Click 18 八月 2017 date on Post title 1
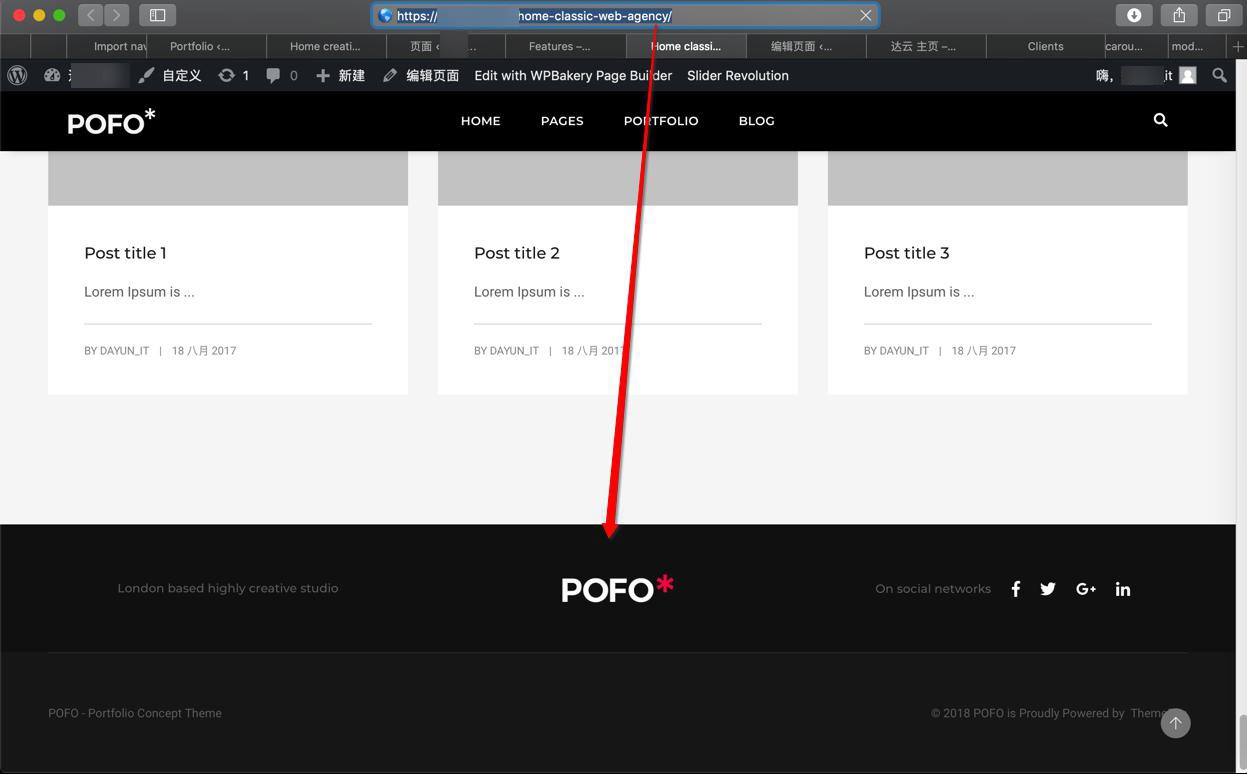This screenshot has height=774, width=1247. pyautogui.click(x=204, y=351)
